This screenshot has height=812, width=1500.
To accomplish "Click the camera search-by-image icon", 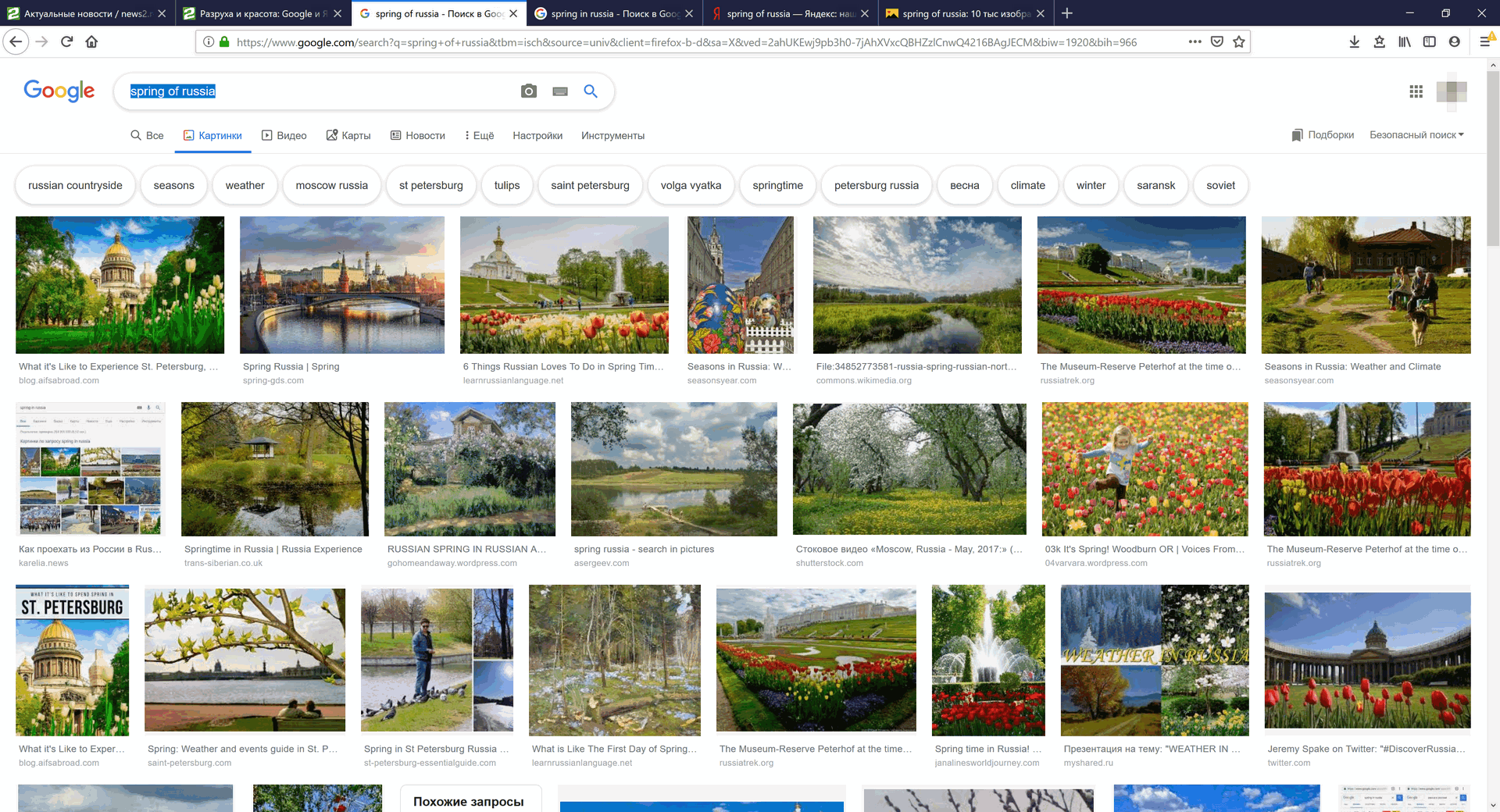I will tap(529, 91).
